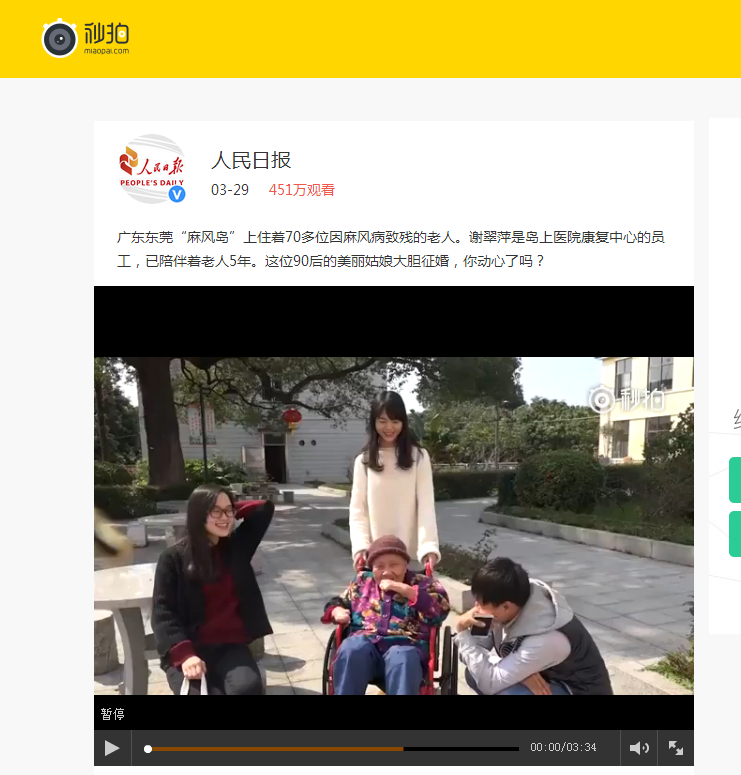Click the video progress seek bar
Viewport: 741px width, 775px height.
(331, 749)
